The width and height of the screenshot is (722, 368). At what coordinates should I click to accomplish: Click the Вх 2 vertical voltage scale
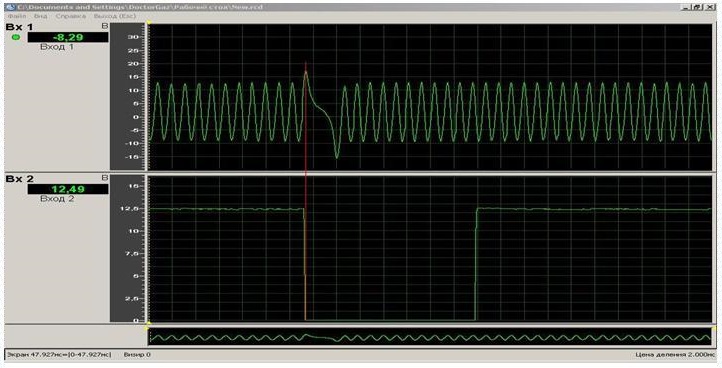tap(128, 249)
